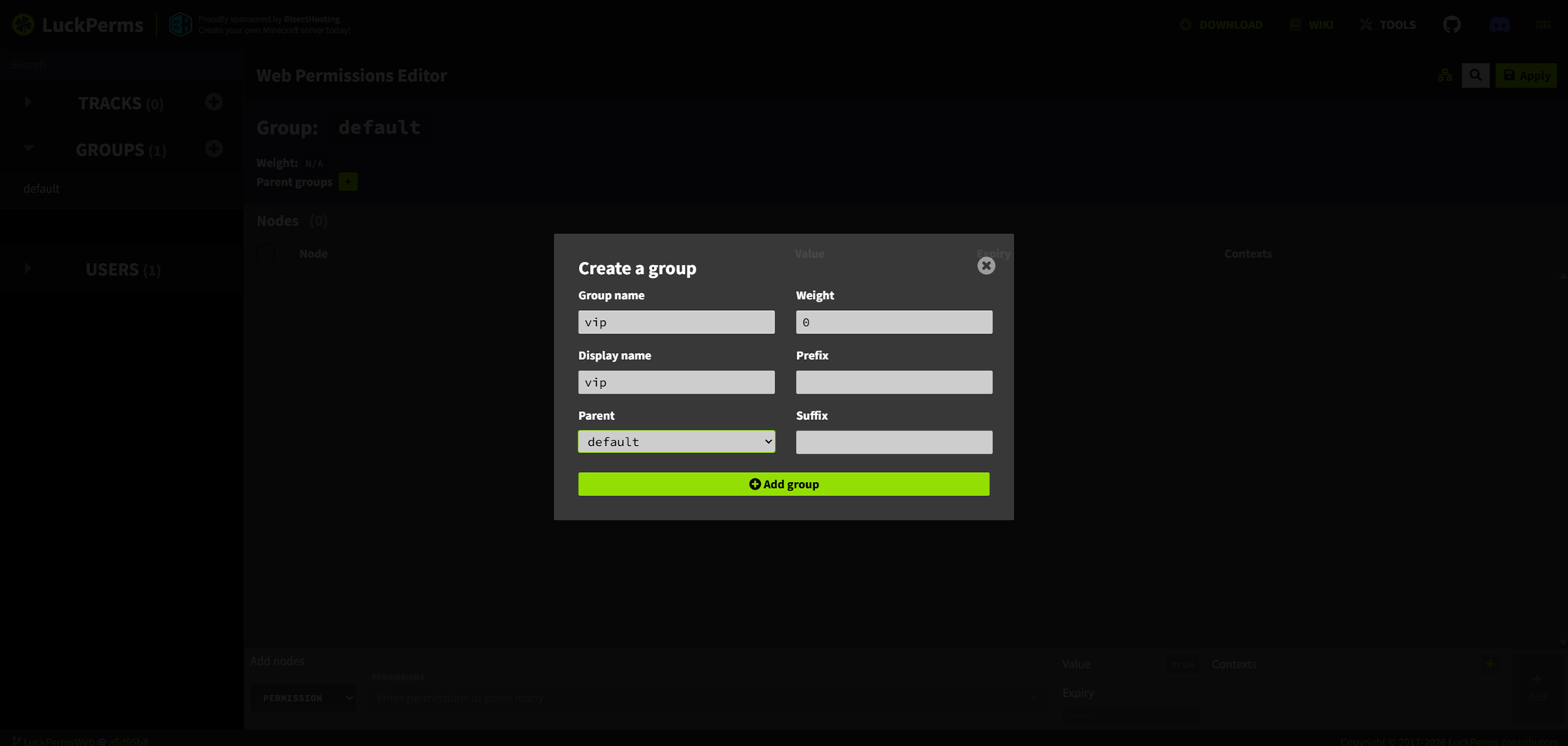Click the green Add group button
Viewport: 1568px width, 746px height.
click(783, 484)
